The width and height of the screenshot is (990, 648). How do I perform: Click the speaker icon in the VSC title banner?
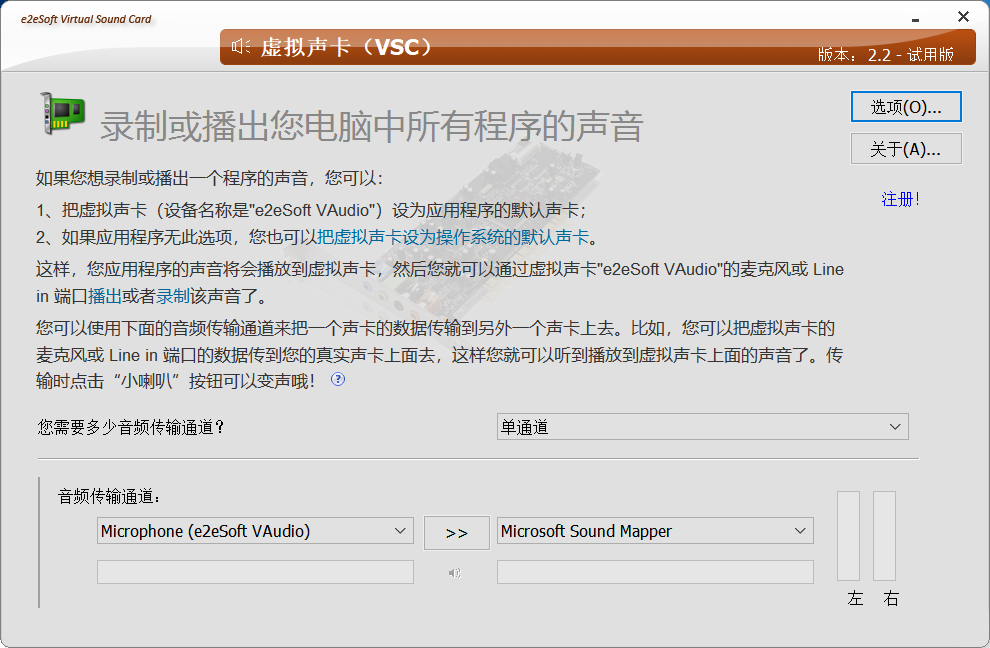coord(241,46)
